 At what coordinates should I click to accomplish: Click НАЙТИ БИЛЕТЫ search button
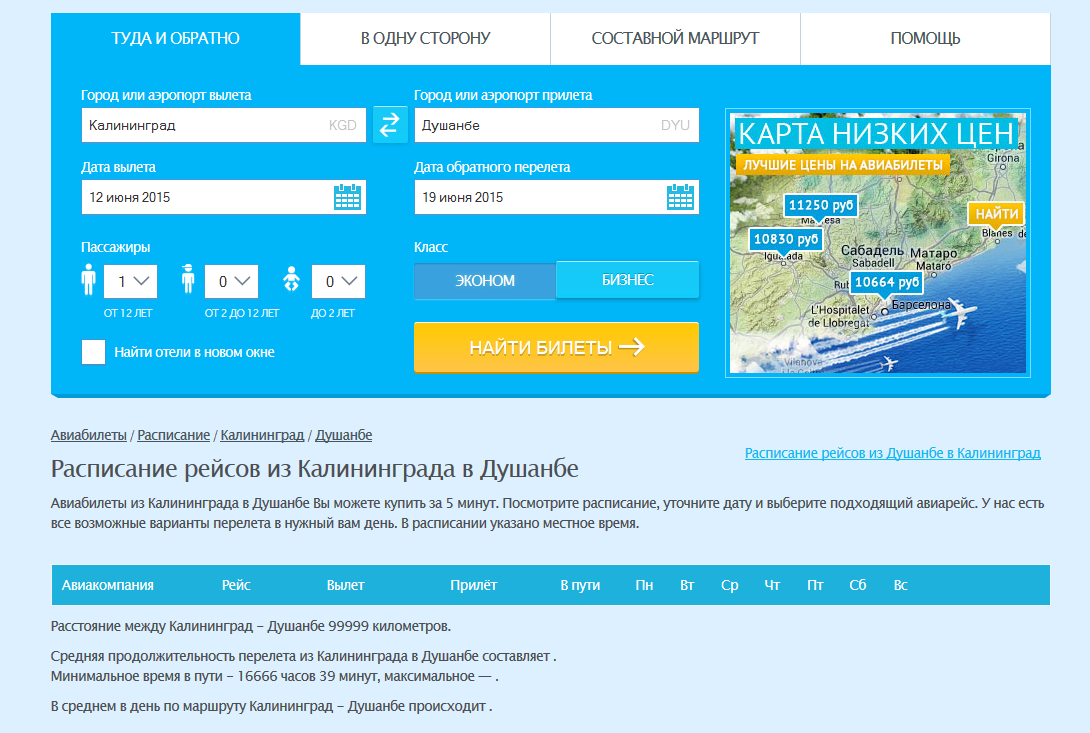[556, 347]
